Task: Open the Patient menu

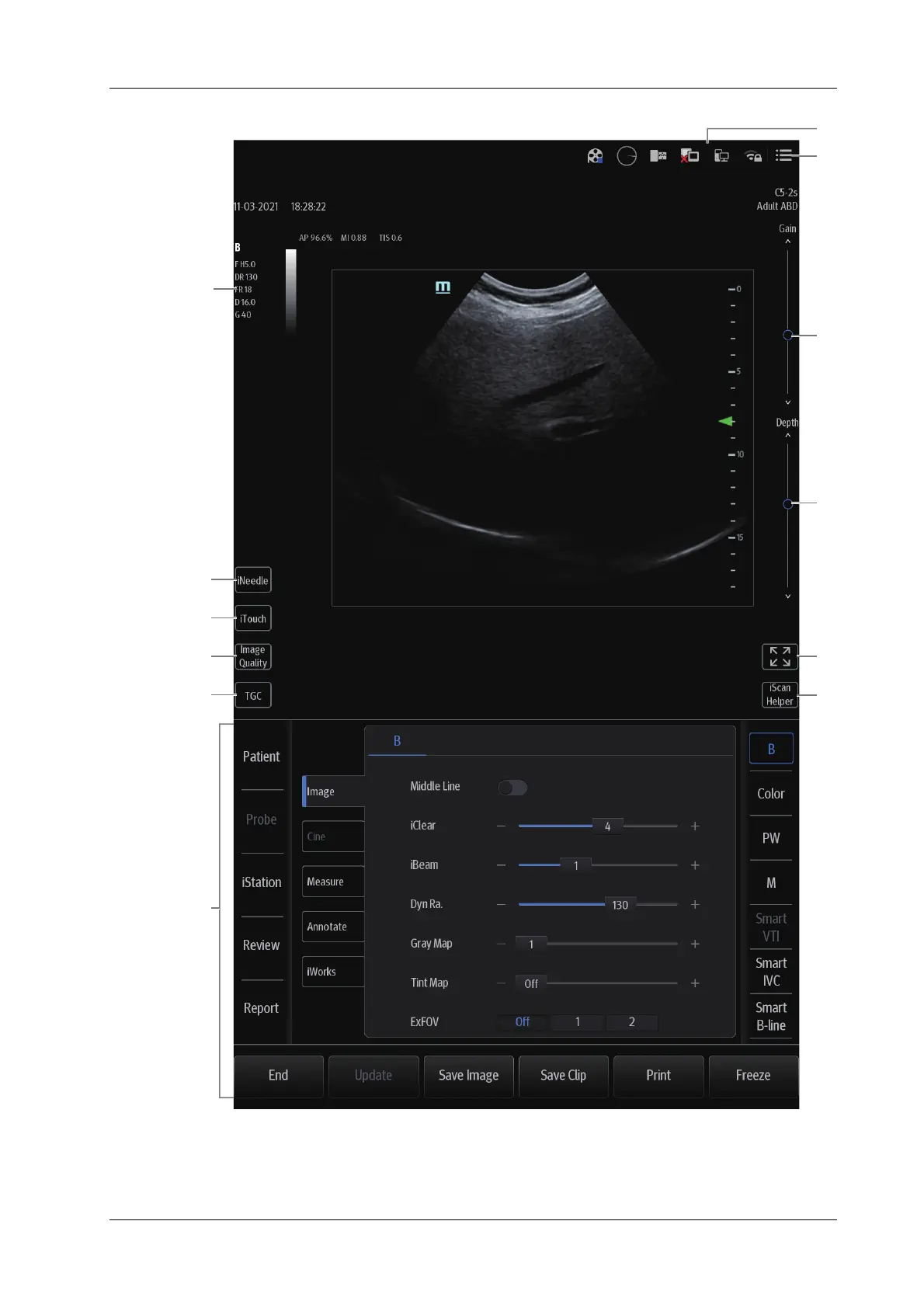Action: point(262,757)
